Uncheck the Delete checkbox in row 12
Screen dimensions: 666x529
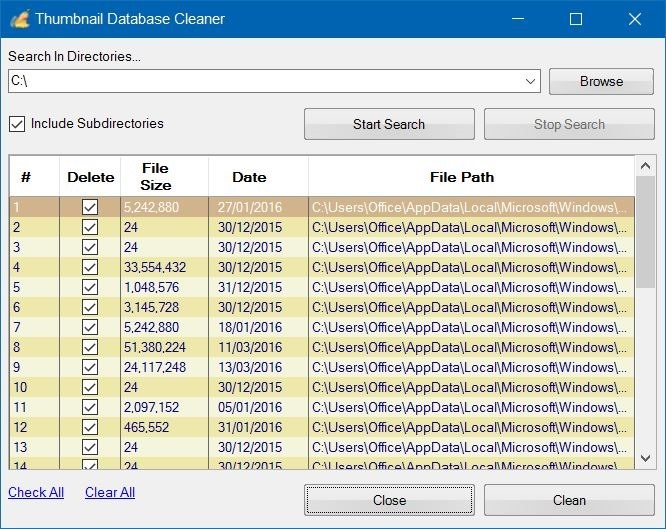pos(90,427)
